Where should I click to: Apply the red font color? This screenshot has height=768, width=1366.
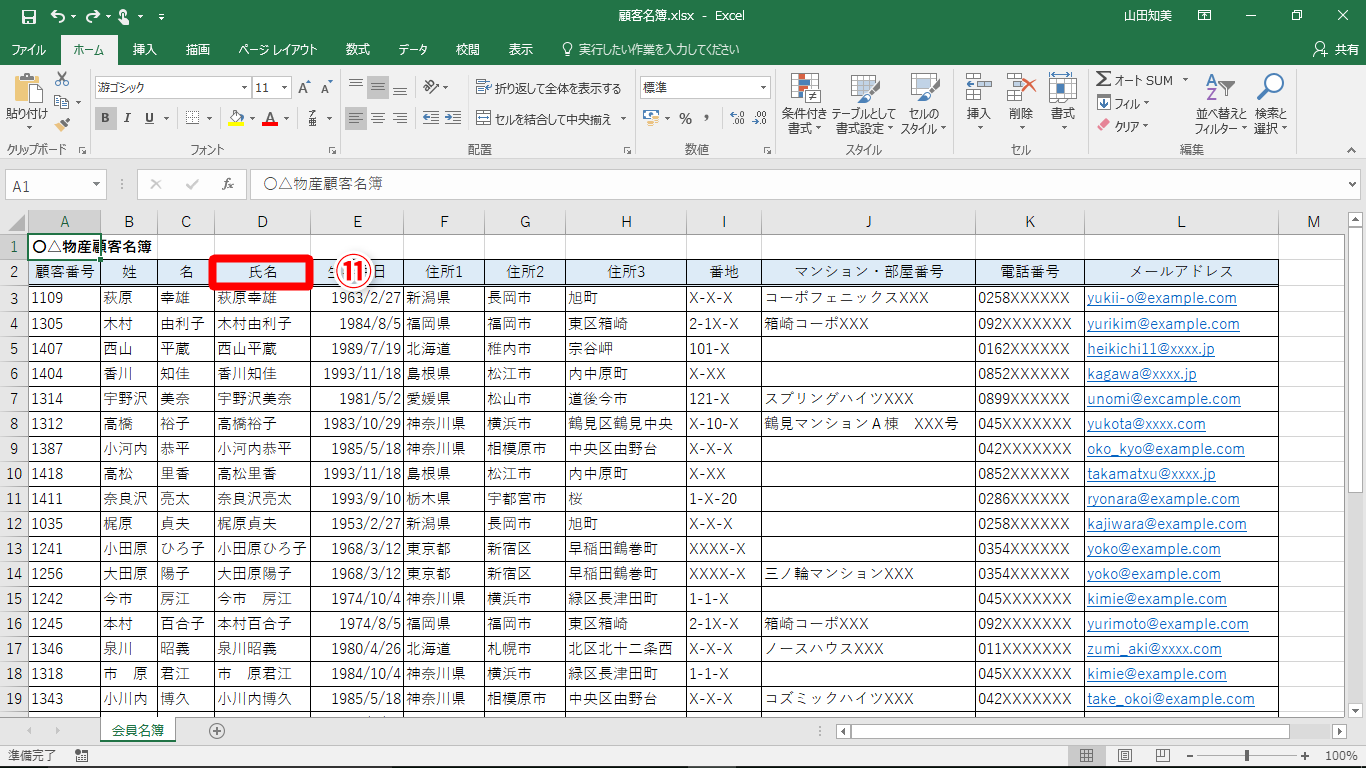tap(269, 118)
